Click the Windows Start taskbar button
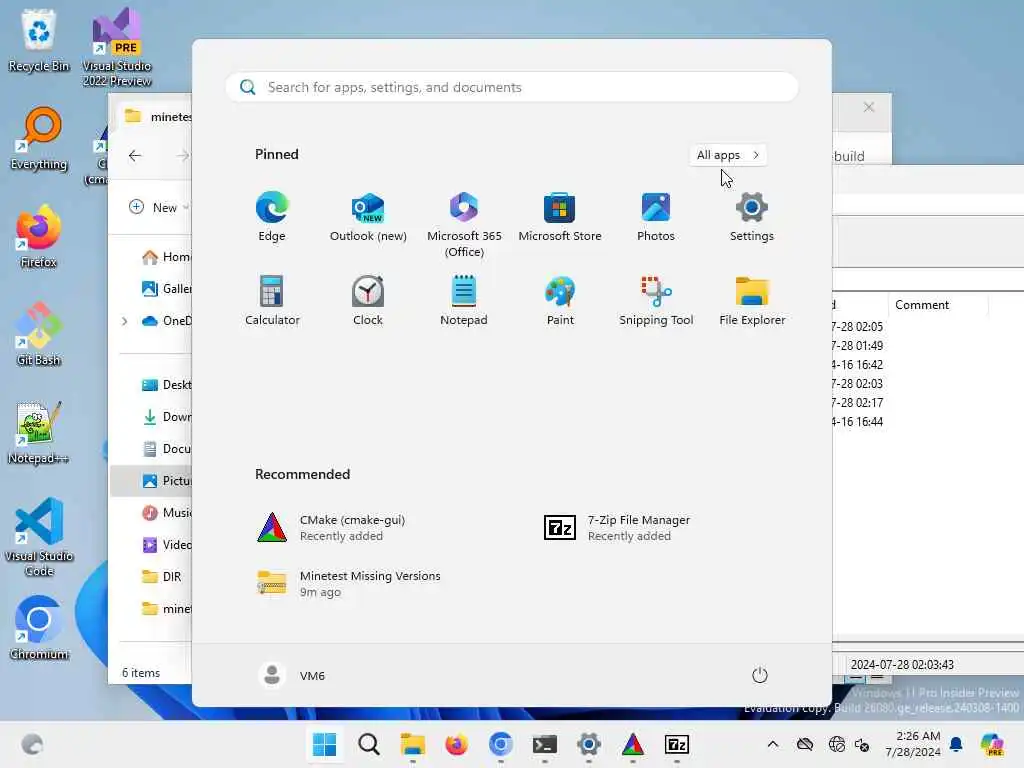The width and height of the screenshot is (1024, 768). tap(325, 744)
